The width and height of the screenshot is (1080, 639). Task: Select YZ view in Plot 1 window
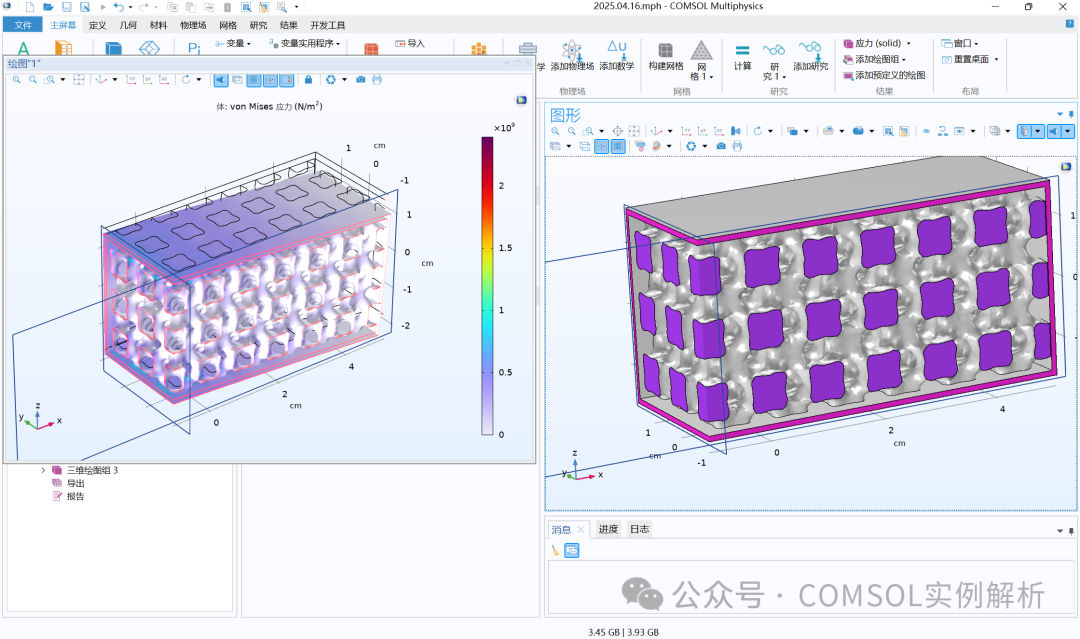click(x=147, y=80)
